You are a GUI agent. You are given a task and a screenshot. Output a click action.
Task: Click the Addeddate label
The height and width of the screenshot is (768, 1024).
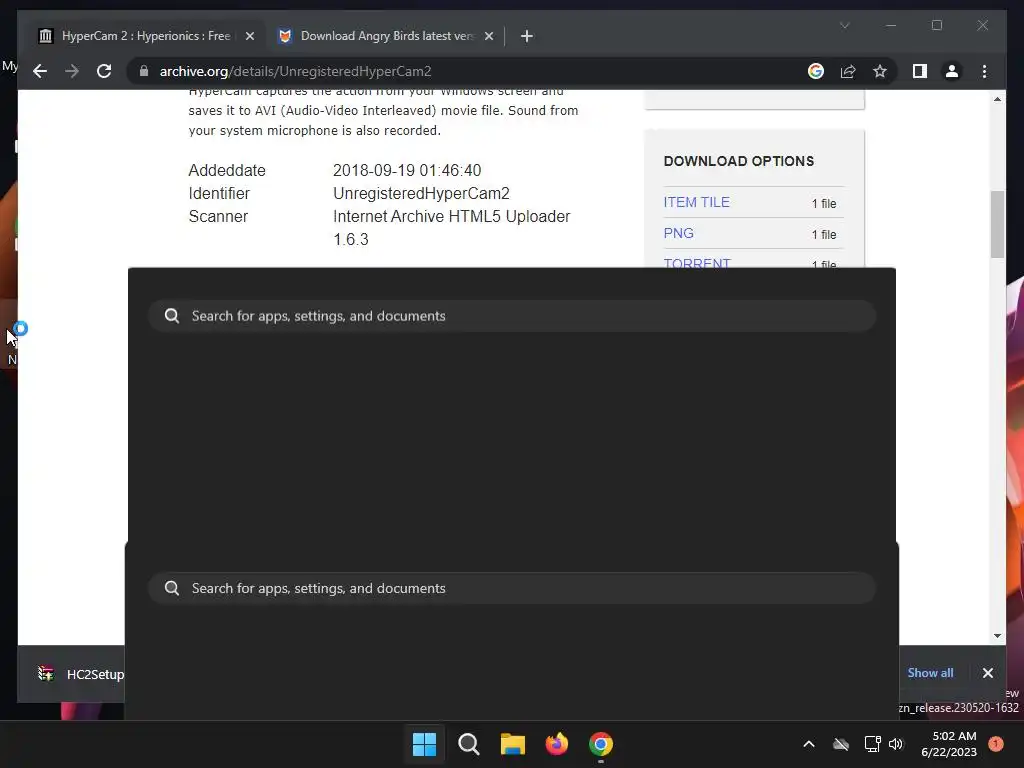coord(227,170)
